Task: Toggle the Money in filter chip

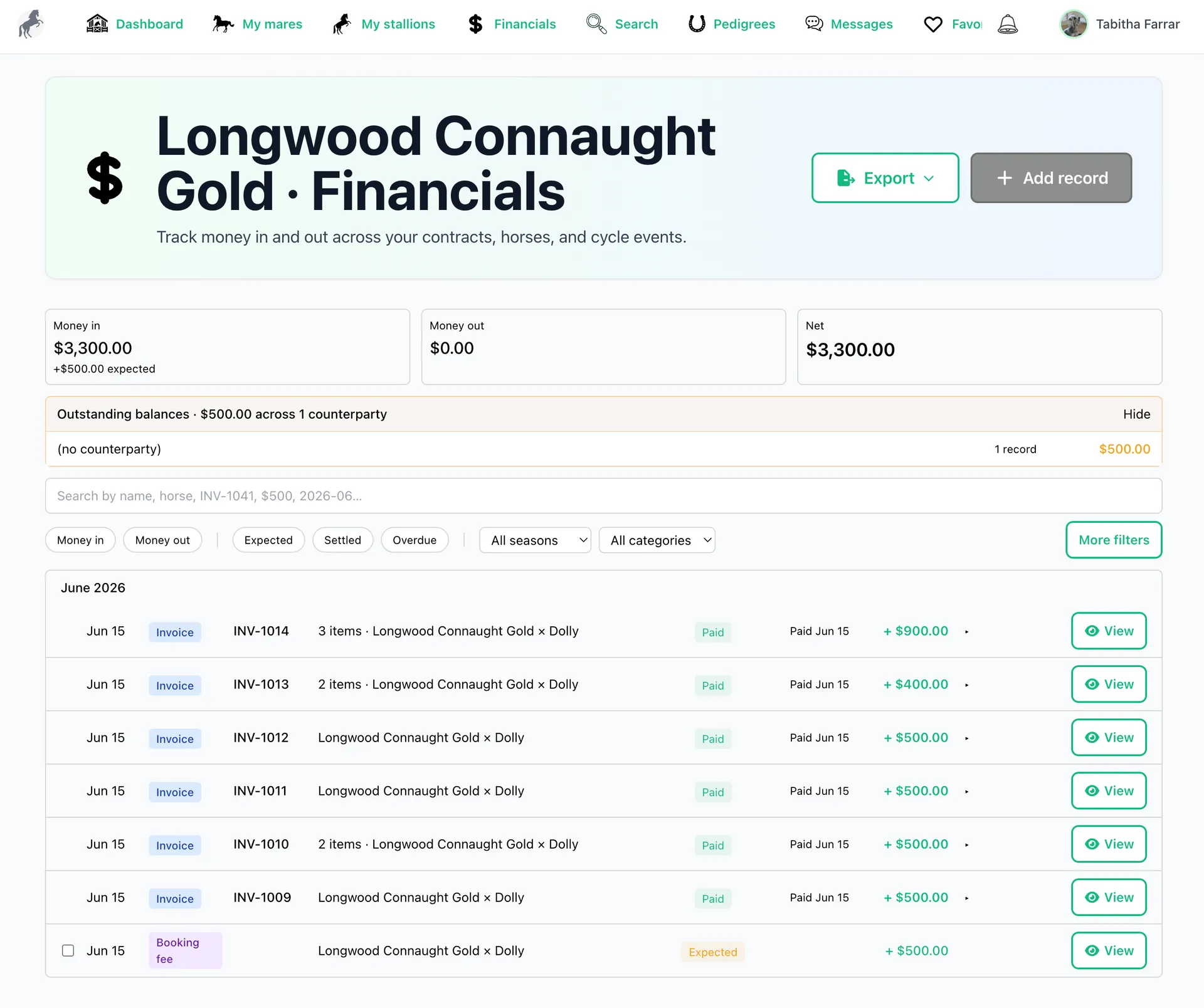Action: 80,540
